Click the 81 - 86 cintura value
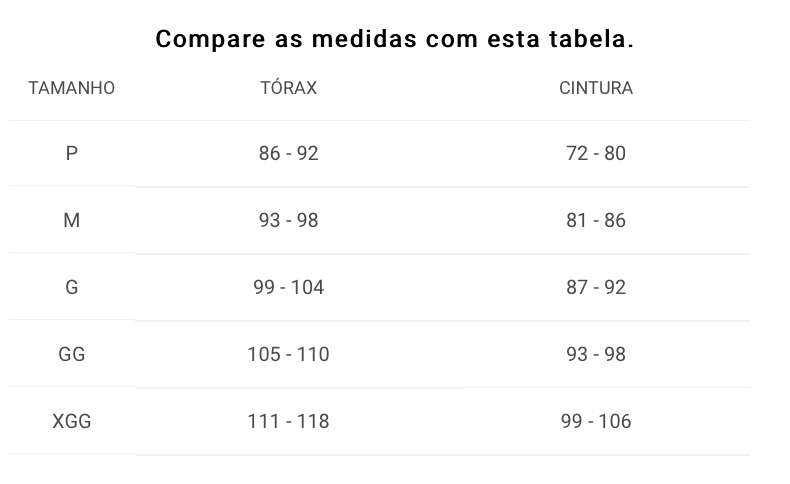 click(x=596, y=220)
